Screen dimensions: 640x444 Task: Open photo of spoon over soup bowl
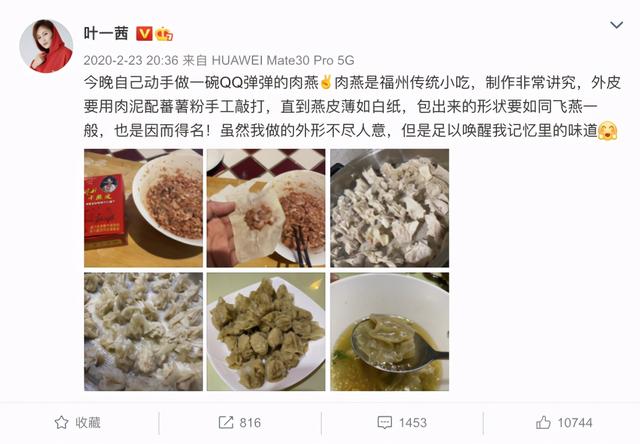pyautogui.click(x=389, y=332)
